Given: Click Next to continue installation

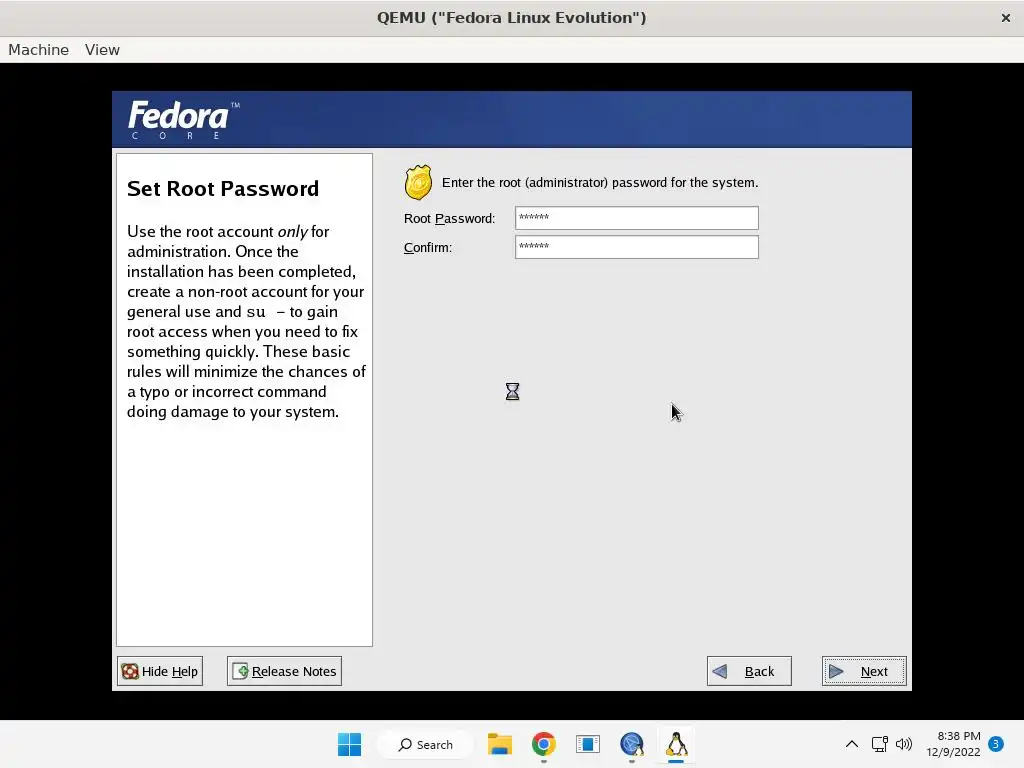Looking at the screenshot, I should click(864, 671).
